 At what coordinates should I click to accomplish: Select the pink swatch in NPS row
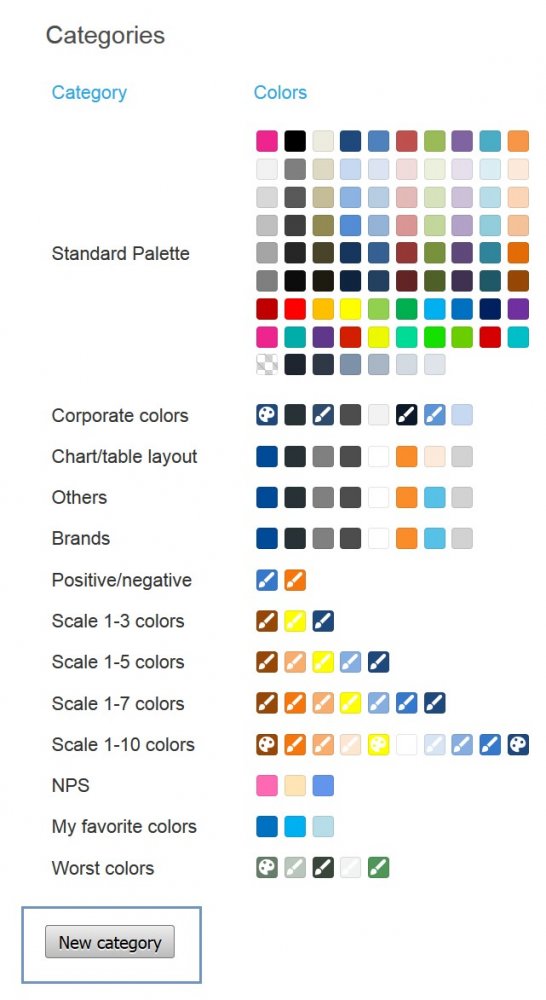click(267, 785)
